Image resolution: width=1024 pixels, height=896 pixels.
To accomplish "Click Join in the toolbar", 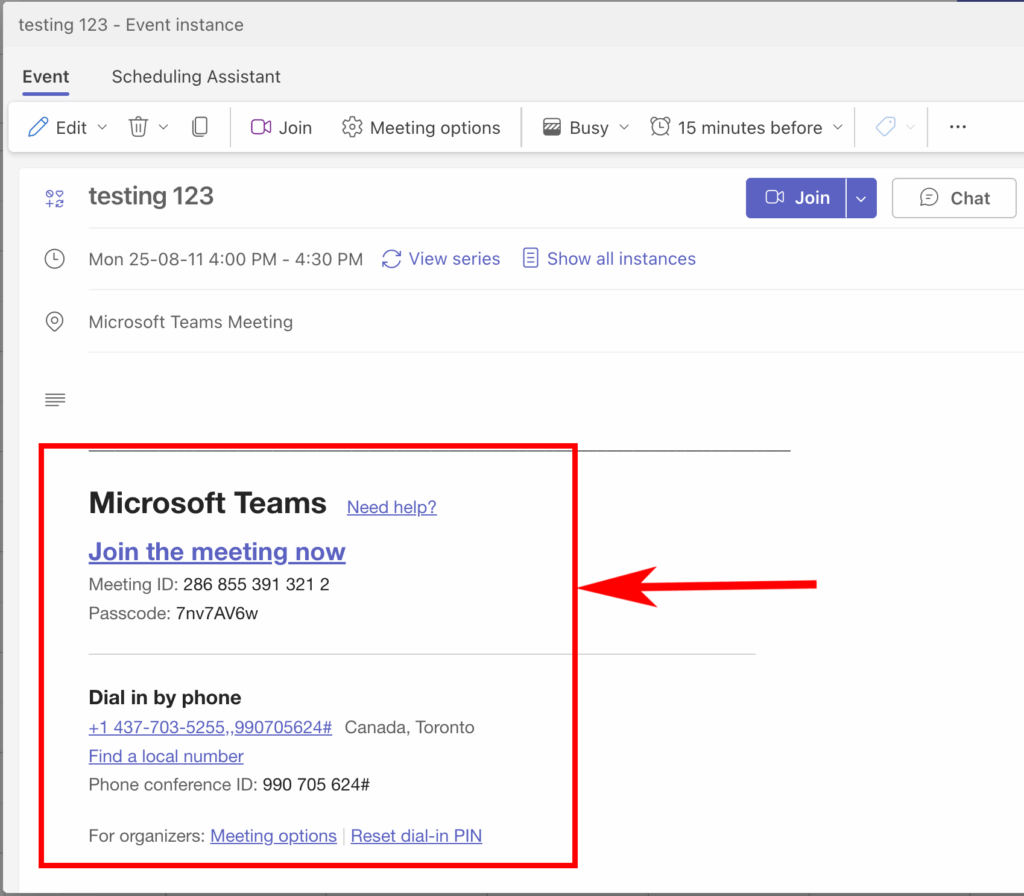I will (281, 127).
